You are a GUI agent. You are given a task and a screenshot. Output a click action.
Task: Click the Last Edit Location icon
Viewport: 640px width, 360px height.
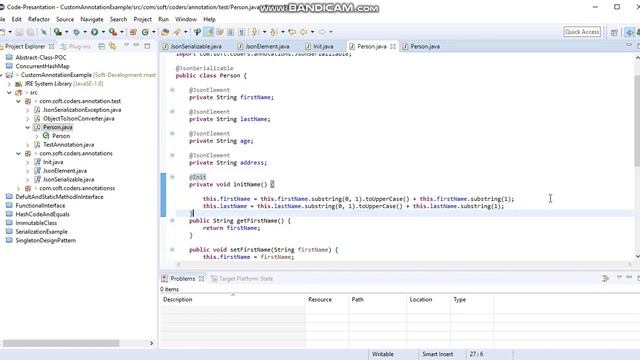[x=292, y=32]
